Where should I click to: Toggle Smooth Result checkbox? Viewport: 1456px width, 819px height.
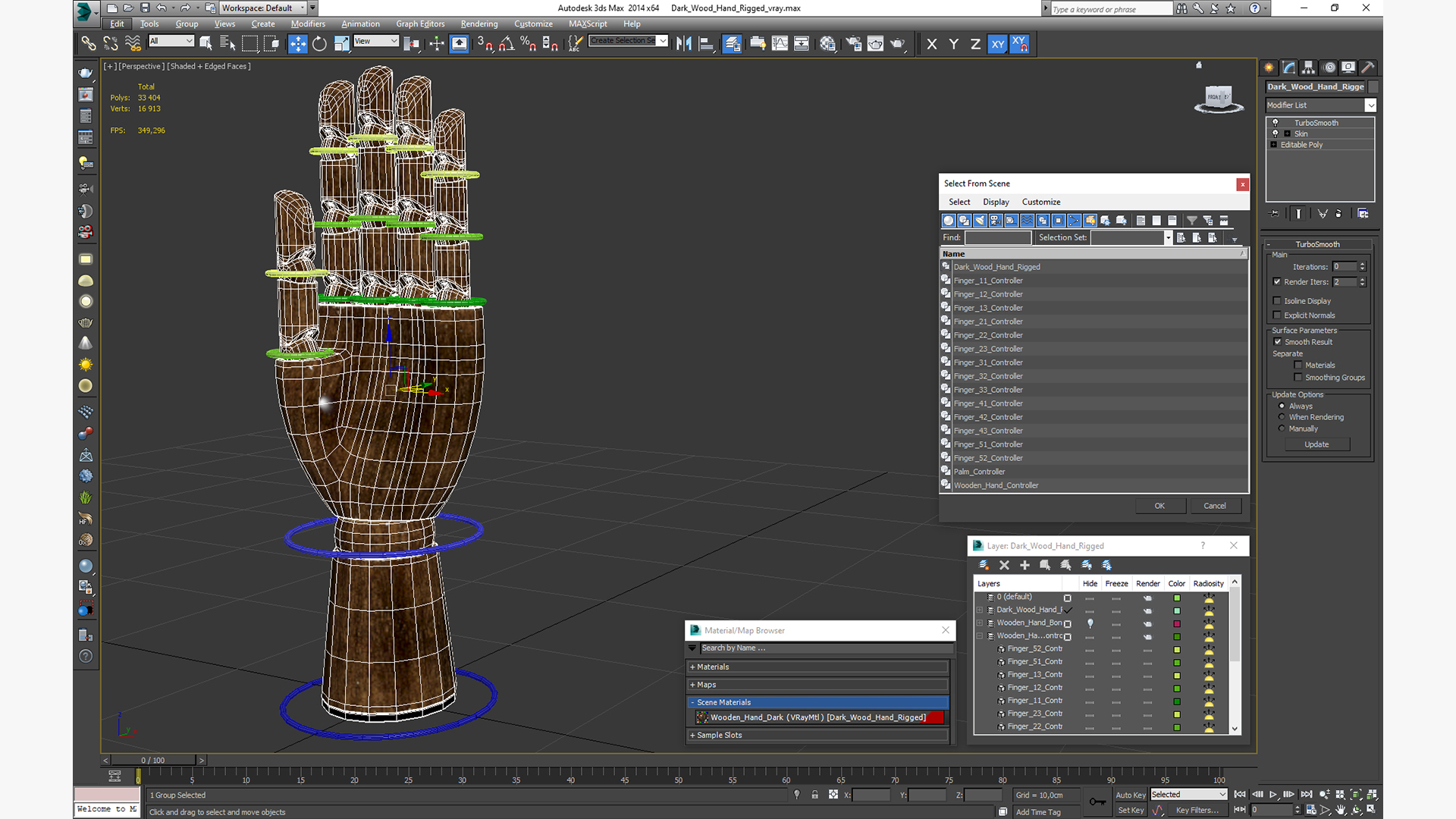coord(1278,342)
